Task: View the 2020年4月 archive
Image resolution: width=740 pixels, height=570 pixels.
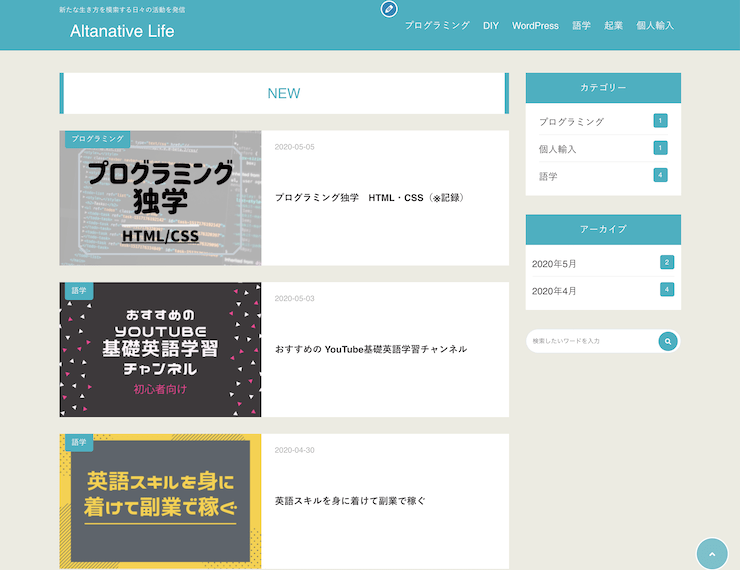Action: coord(554,291)
